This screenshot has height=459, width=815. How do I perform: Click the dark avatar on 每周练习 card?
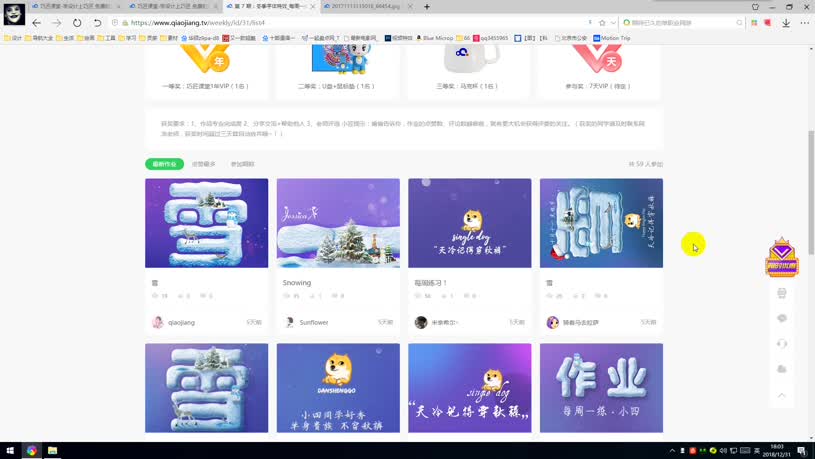[x=421, y=322]
